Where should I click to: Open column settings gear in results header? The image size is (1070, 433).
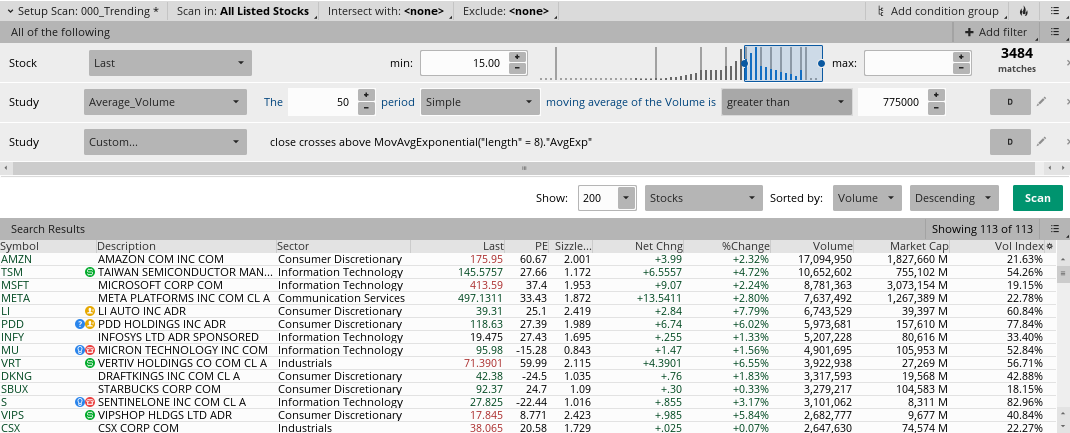[x=1050, y=246]
